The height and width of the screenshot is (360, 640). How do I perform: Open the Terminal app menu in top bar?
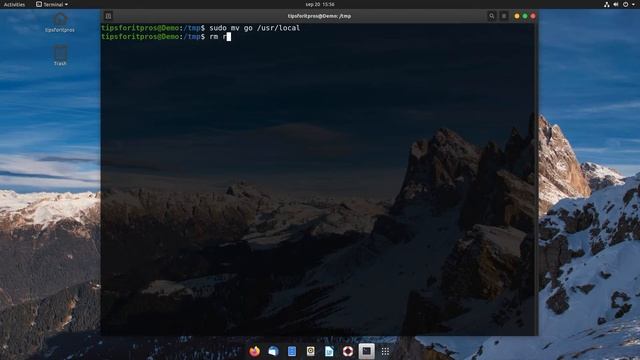click(52, 4)
